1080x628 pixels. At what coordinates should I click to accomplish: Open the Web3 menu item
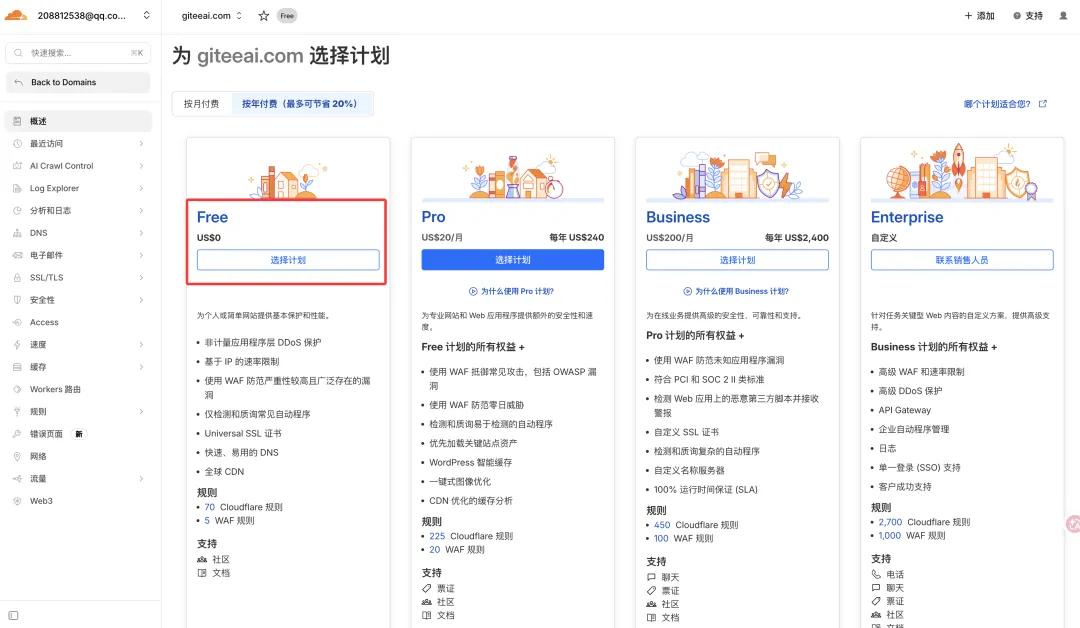click(78, 501)
